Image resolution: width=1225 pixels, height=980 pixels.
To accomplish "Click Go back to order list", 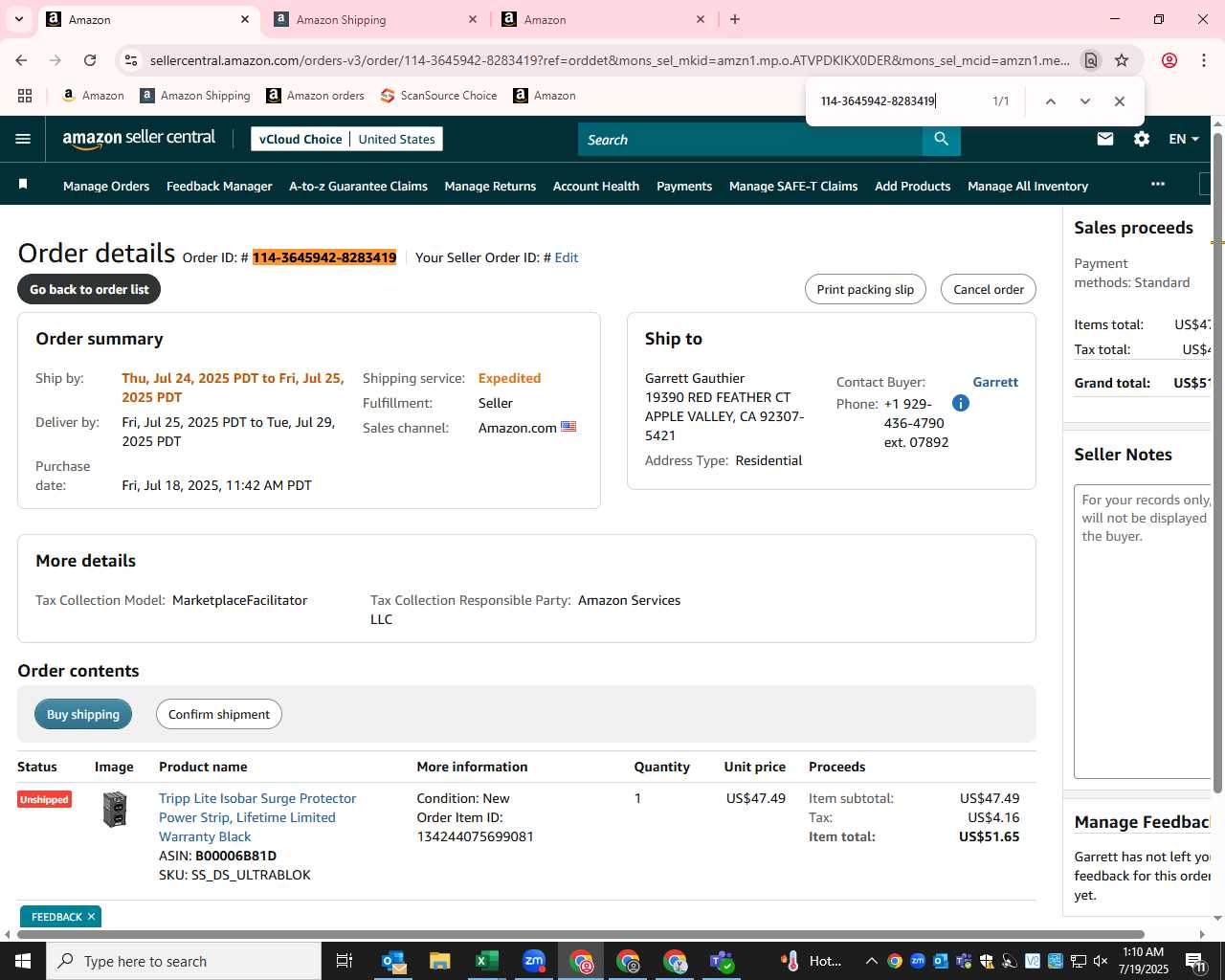I will coord(89,289).
